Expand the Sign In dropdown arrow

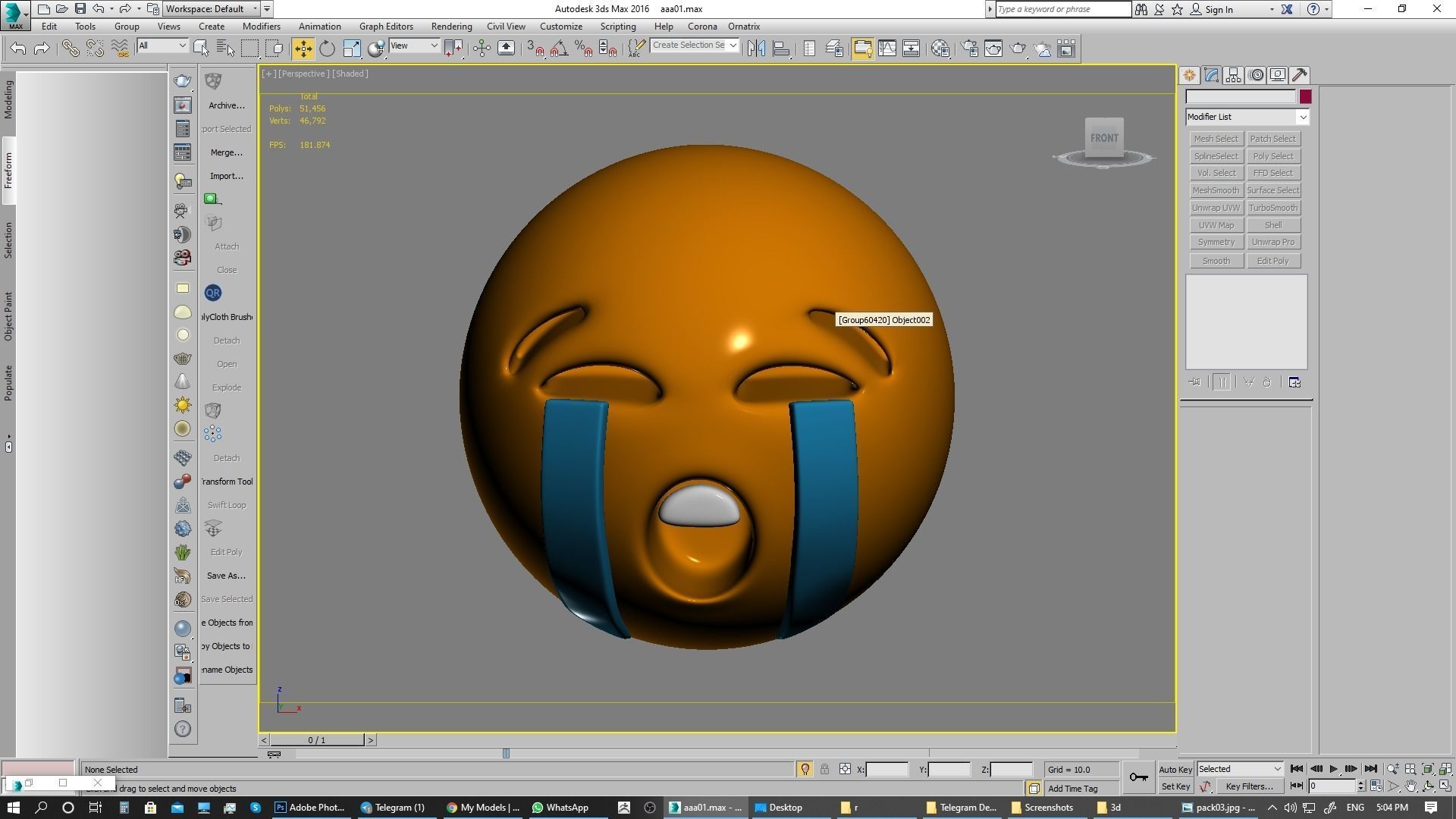coord(1272,10)
